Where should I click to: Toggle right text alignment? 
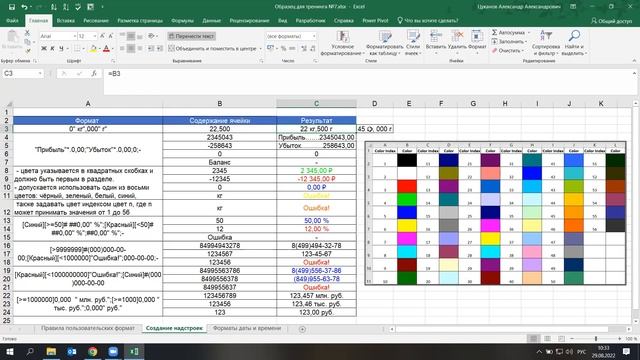(140, 49)
